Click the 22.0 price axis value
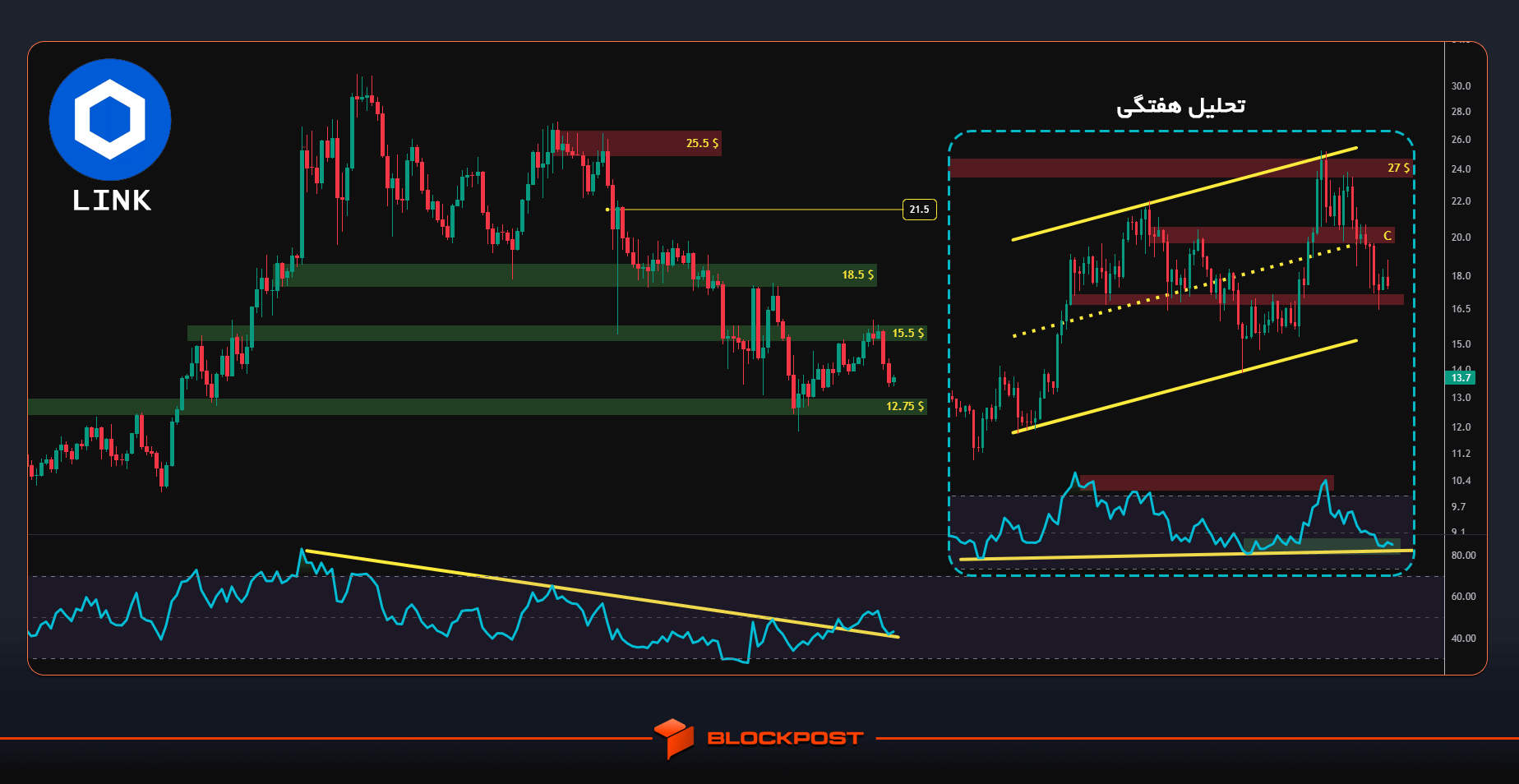1519x784 pixels. pyautogui.click(x=1461, y=201)
